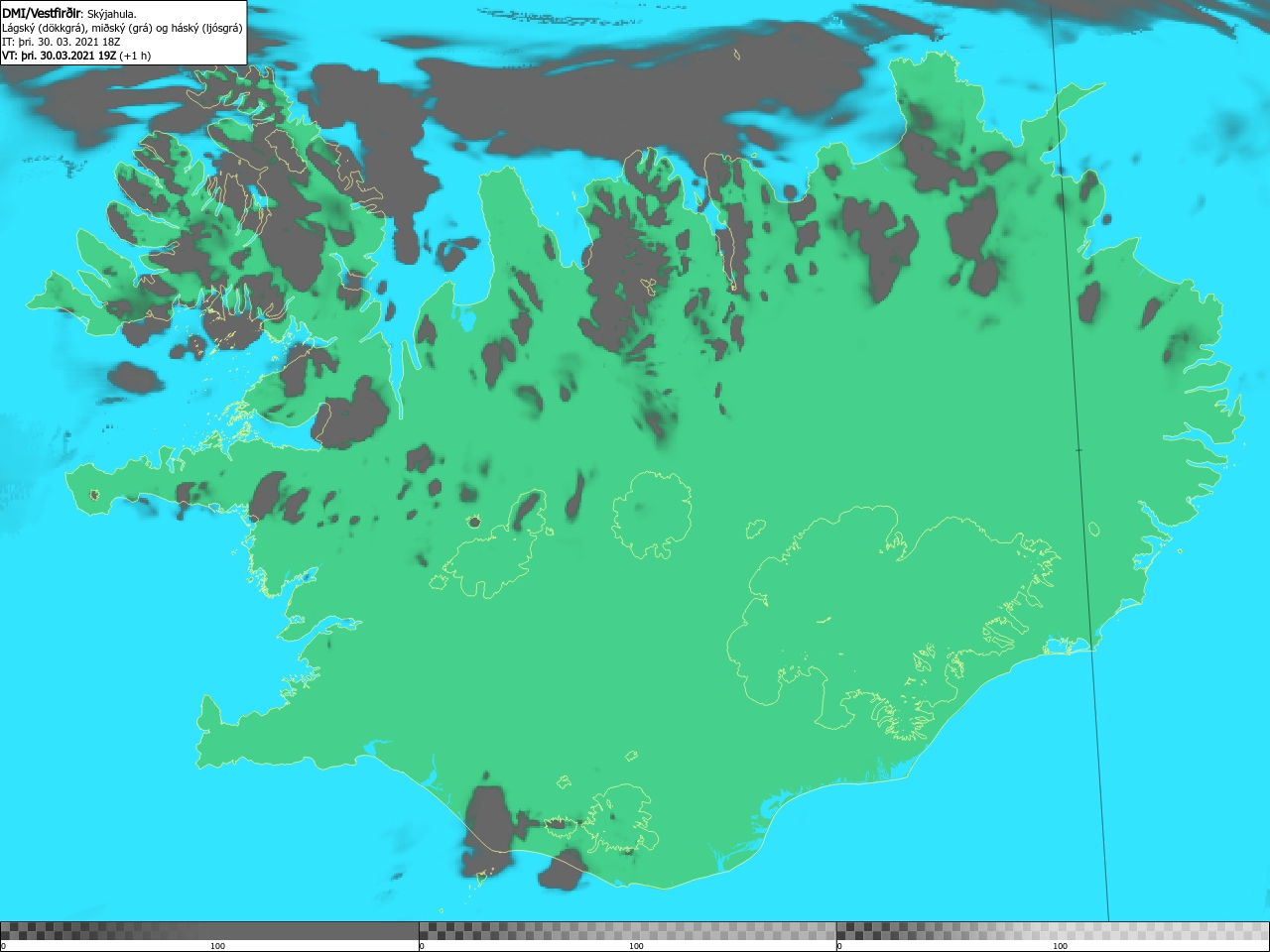Select the "VT: þri. 30.03.2021 19Z (+1 h)" line
The height and width of the screenshot is (952, 1270).
point(76,56)
